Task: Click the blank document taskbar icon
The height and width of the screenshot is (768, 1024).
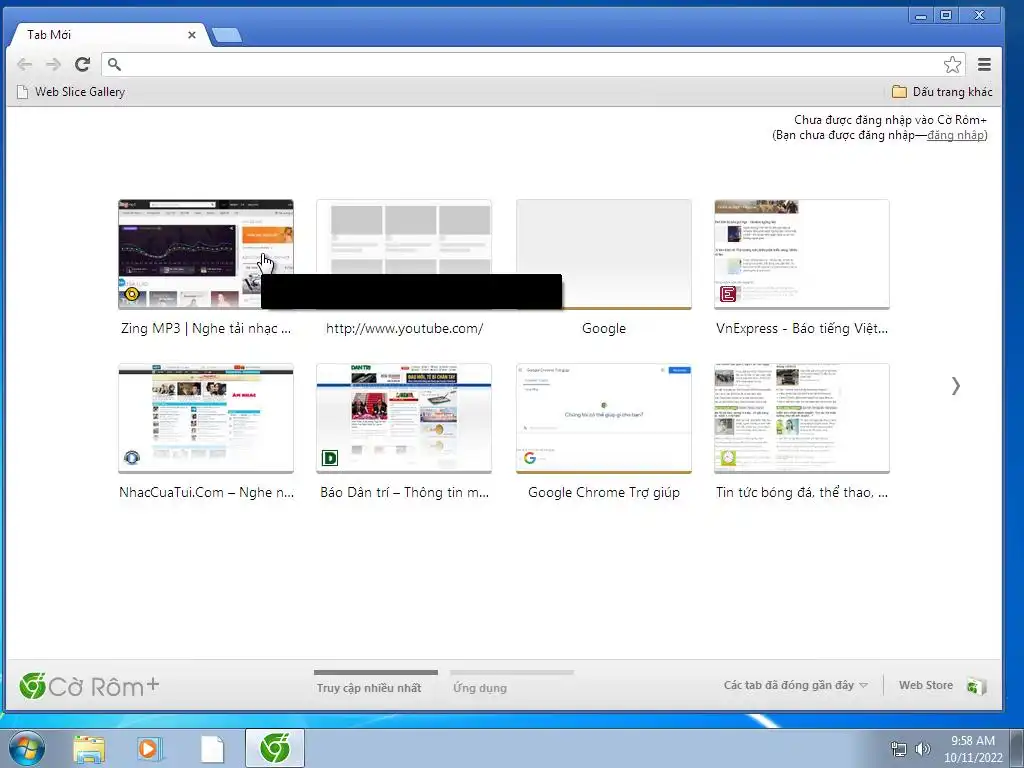Action: click(x=212, y=749)
